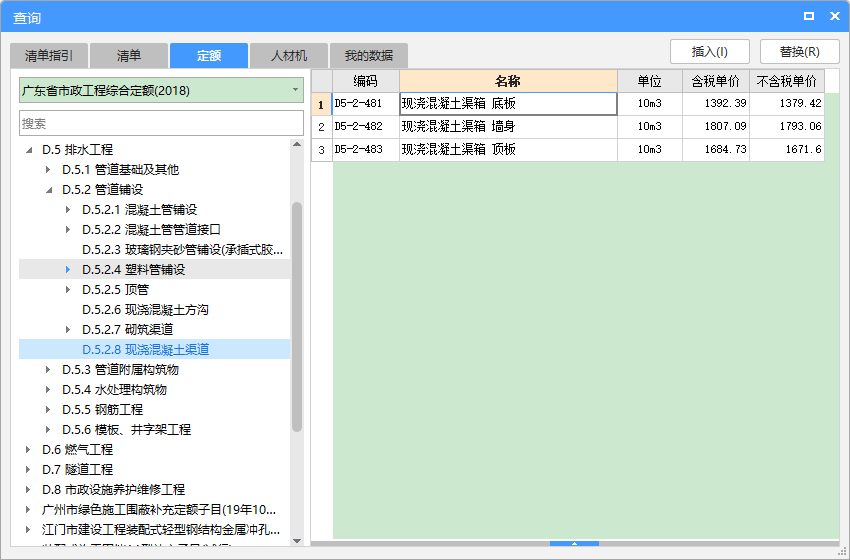850x560 pixels.
Task: Select D.5.2.6 现浇混凝土方沟 tree item
Action: click(x=145, y=310)
